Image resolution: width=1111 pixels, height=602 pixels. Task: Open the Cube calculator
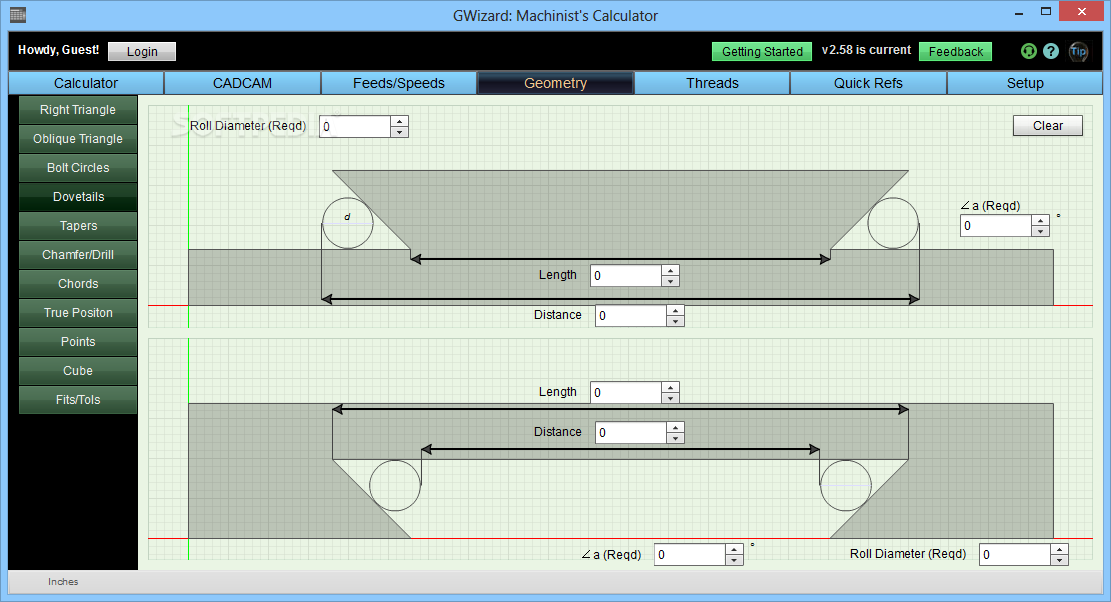tap(78, 371)
